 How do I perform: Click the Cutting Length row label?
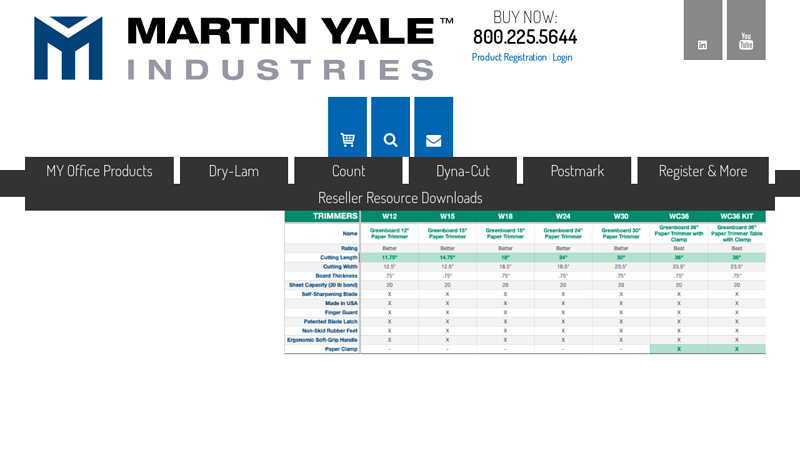tap(339, 258)
